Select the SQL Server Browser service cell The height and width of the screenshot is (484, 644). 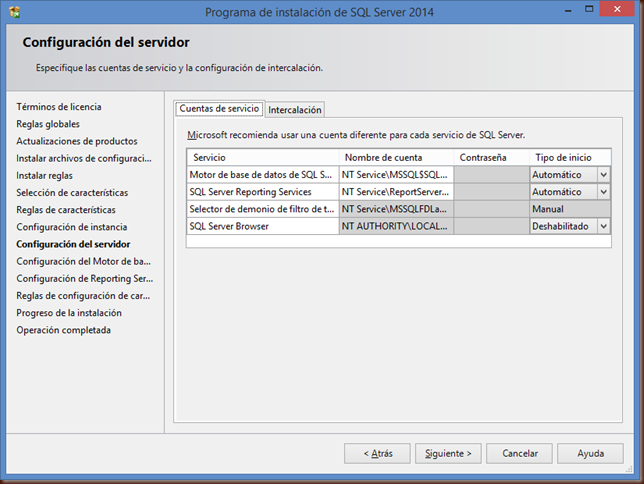click(x=263, y=226)
